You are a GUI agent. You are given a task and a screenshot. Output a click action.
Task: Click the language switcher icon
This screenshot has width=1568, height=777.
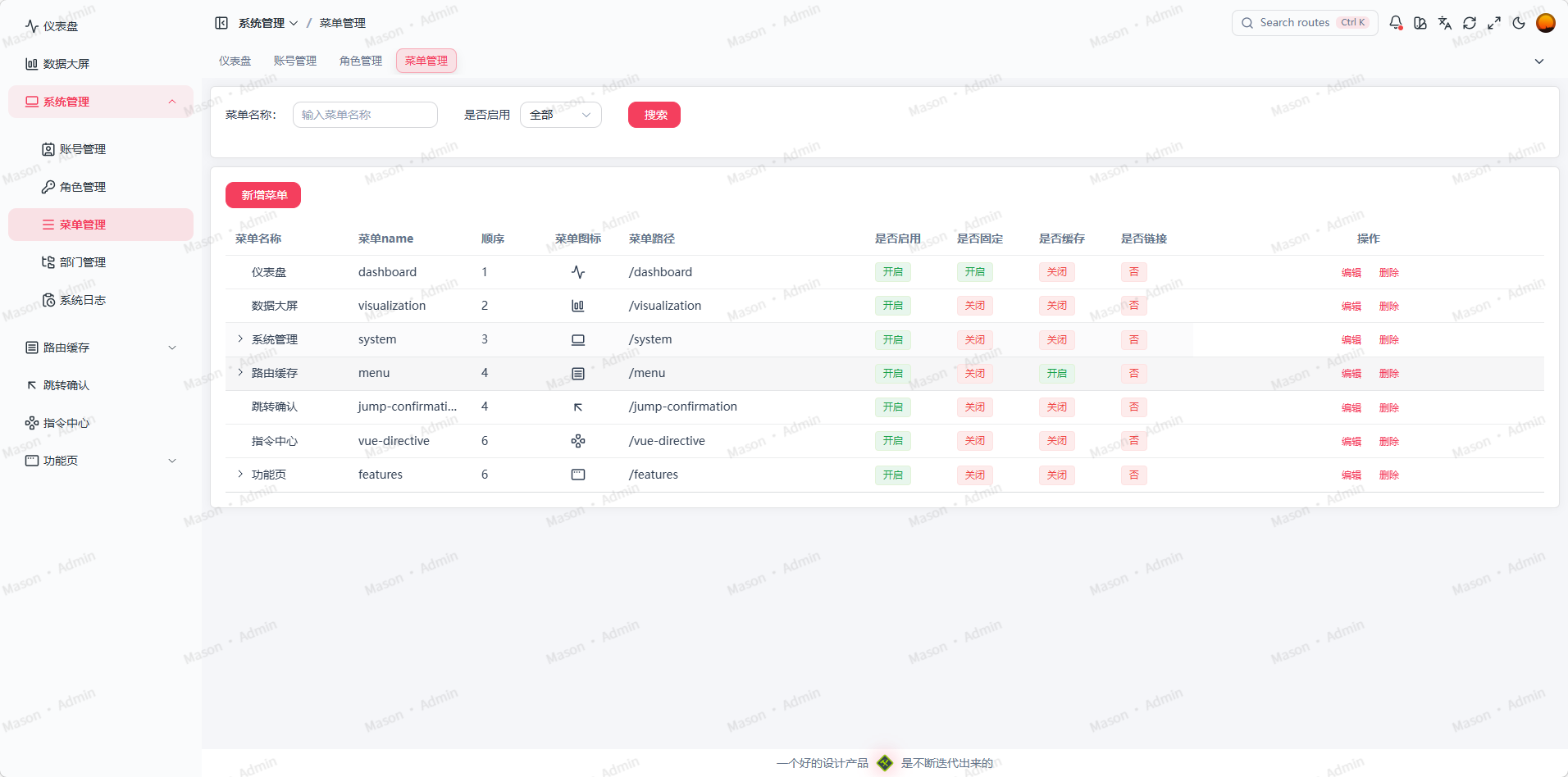(1445, 22)
